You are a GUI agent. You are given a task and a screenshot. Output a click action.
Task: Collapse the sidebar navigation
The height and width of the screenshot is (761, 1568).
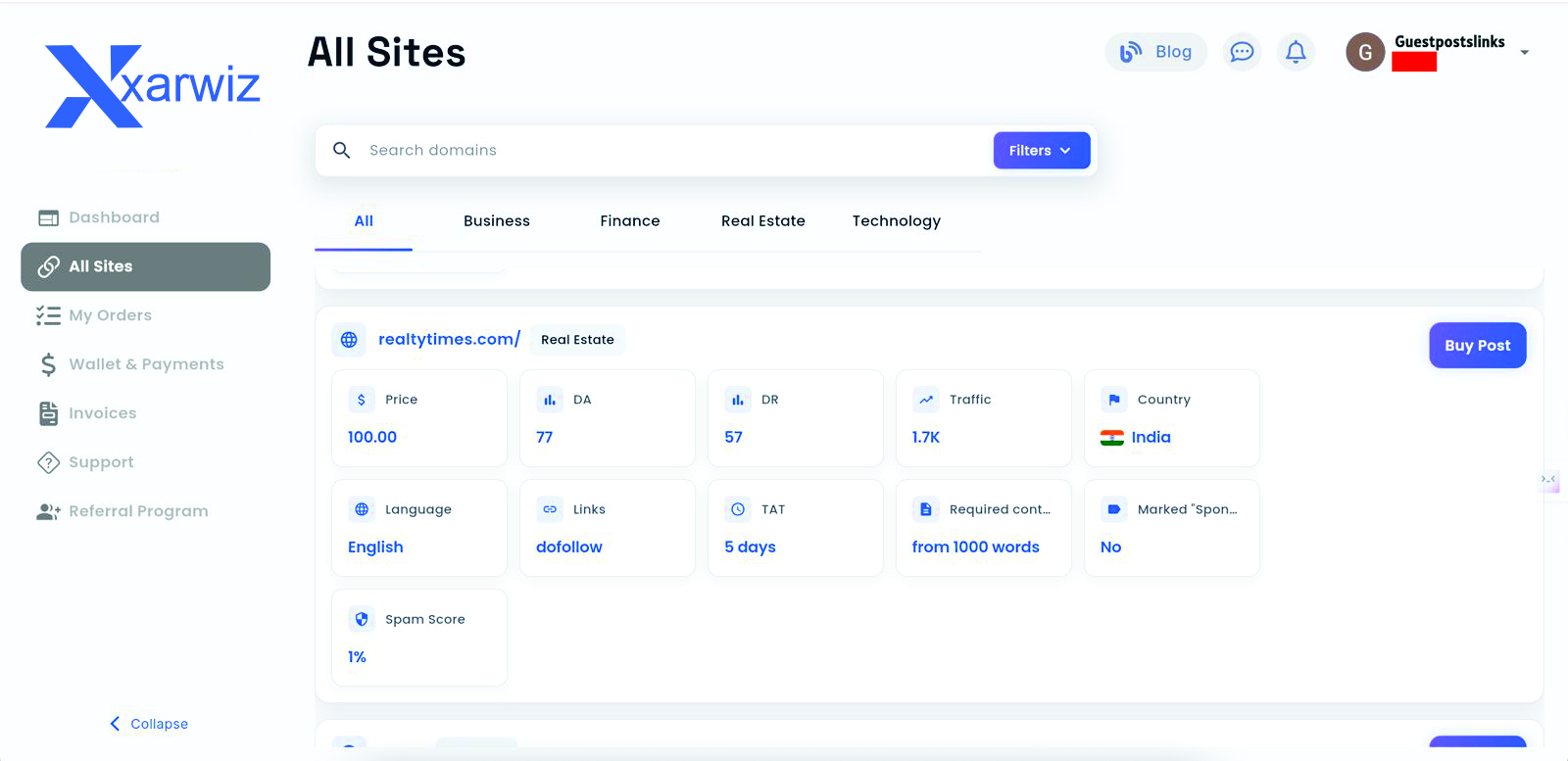pos(149,724)
